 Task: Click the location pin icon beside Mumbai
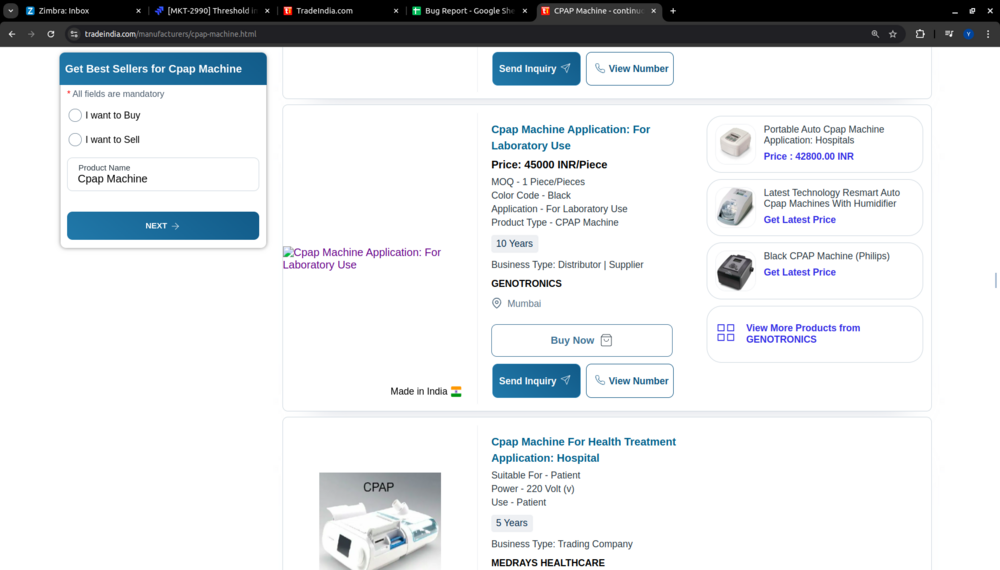pos(497,303)
